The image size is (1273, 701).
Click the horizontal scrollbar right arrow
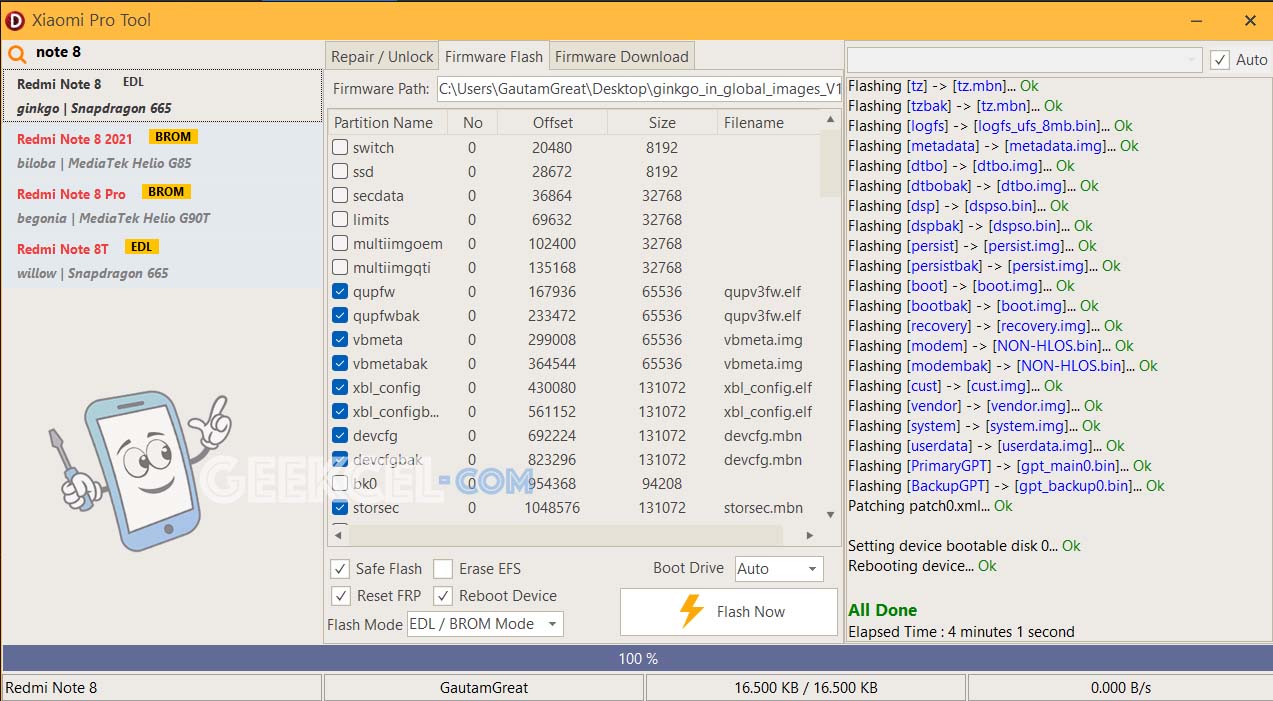(810, 535)
